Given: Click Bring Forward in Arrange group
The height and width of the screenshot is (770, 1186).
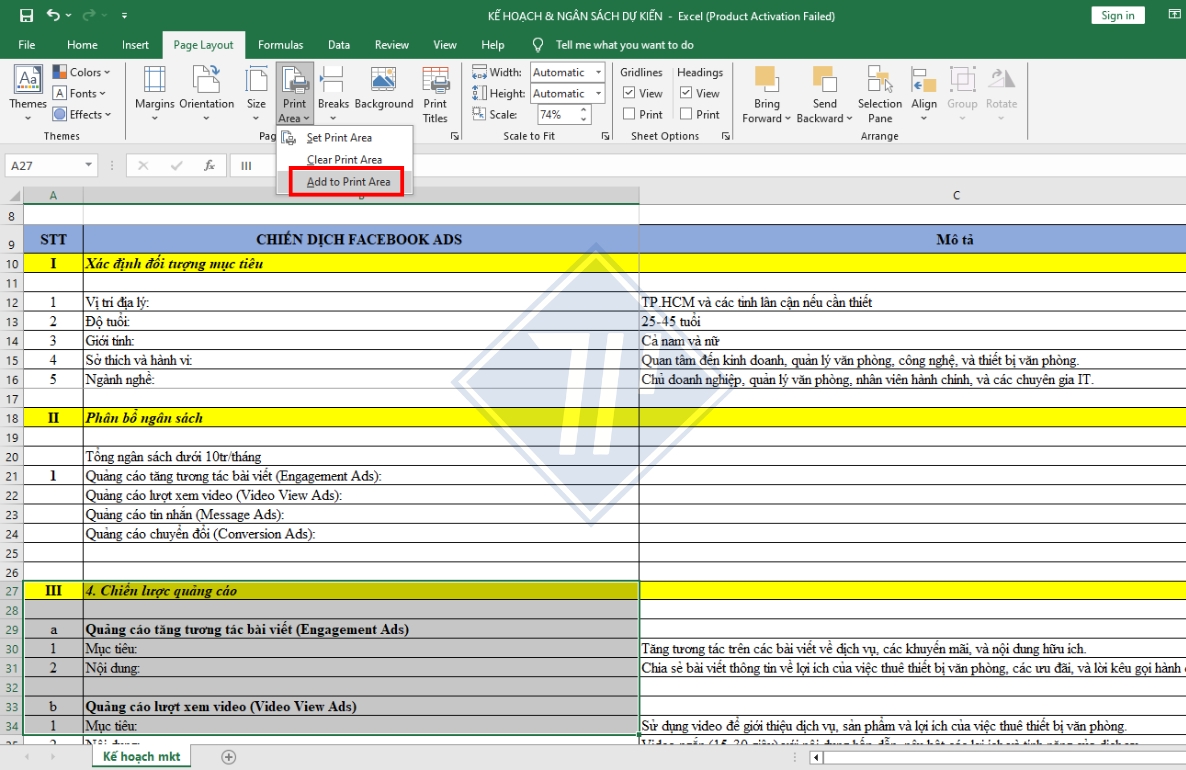Looking at the screenshot, I should coord(766,92).
